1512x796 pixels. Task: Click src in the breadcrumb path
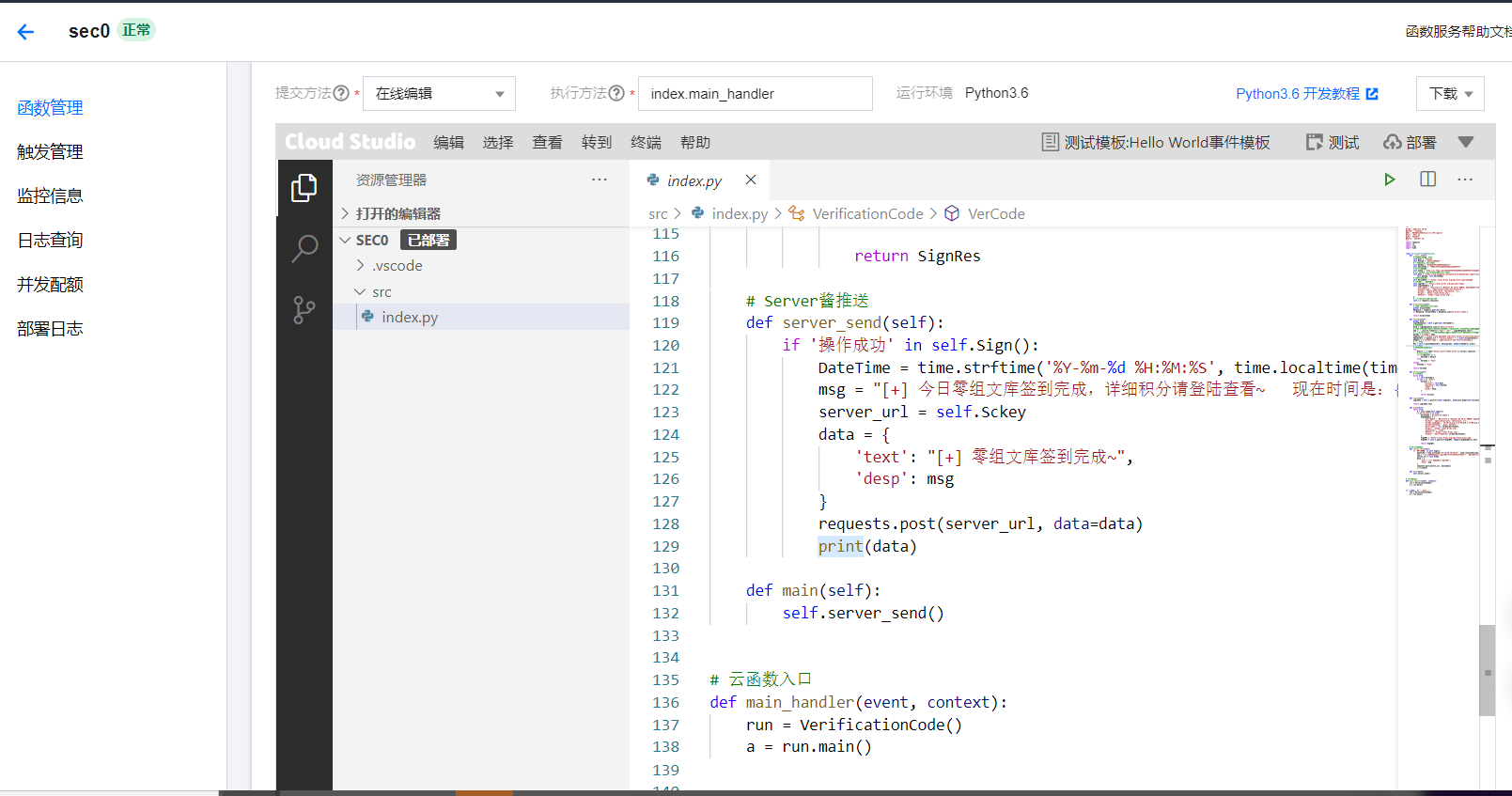(658, 214)
